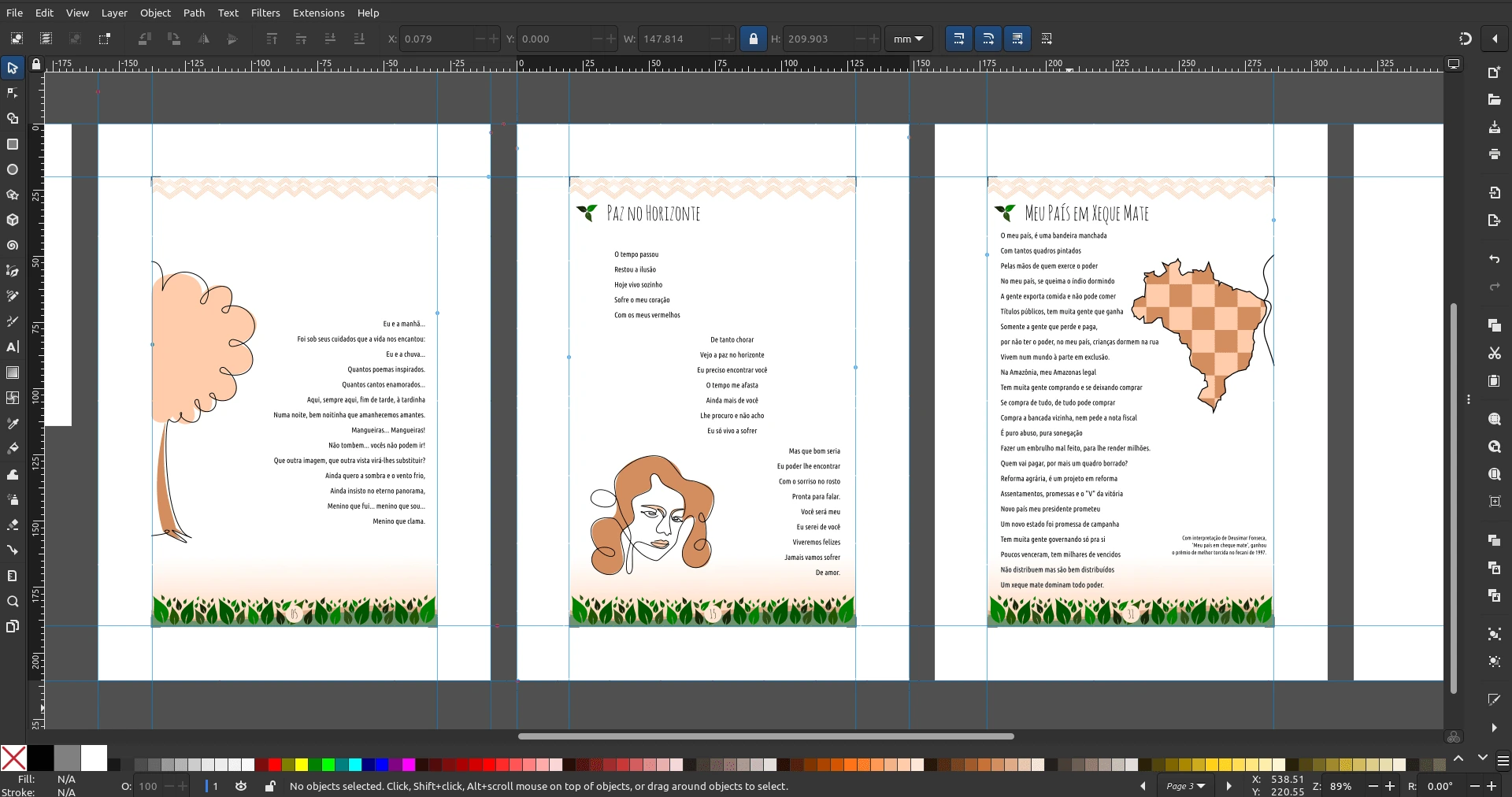Select the Pages tool
Image resolution: width=1512 pixels, height=797 pixels.
point(13,626)
